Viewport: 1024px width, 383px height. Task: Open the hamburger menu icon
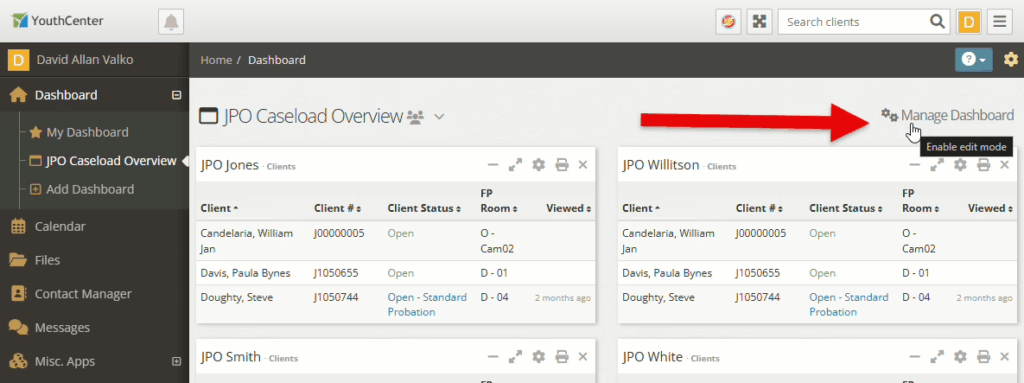point(999,22)
